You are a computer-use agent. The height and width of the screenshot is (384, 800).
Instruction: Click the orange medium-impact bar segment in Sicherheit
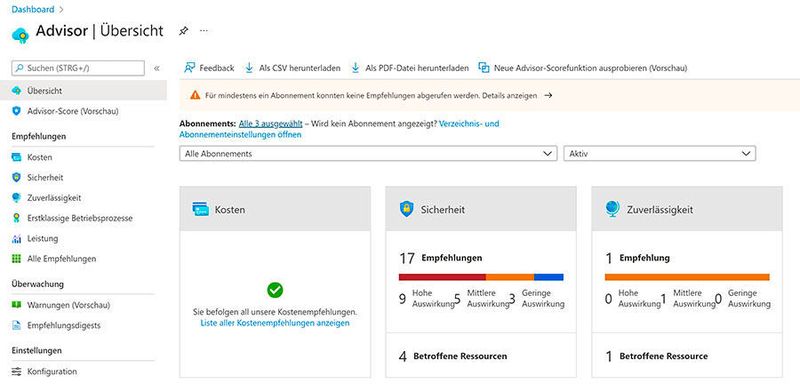pos(510,277)
